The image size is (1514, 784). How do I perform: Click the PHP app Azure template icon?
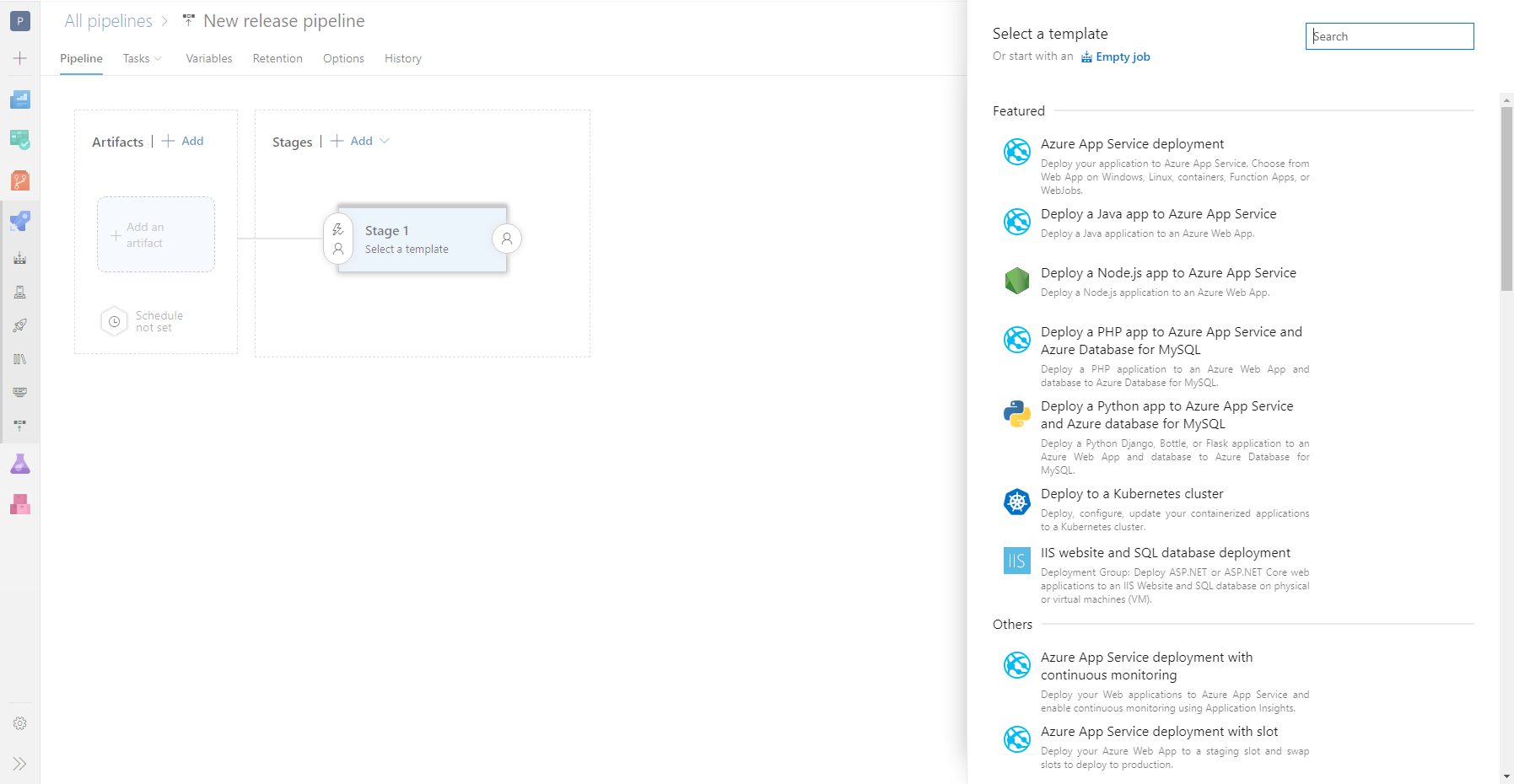pos(1017,340)
